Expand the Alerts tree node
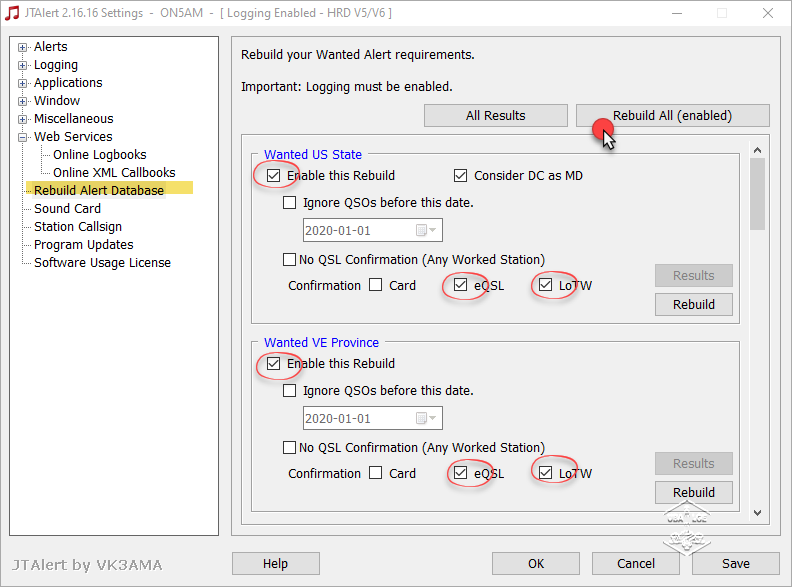The image size is (792, 587). (x=22, y=47)
